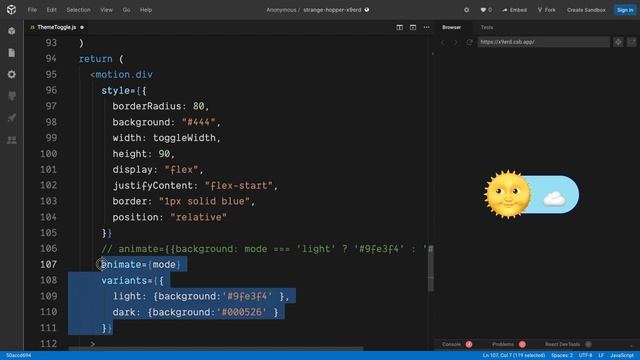640x360 pixels.
Task: Open the Edit menu
Action: click(51, 10)
